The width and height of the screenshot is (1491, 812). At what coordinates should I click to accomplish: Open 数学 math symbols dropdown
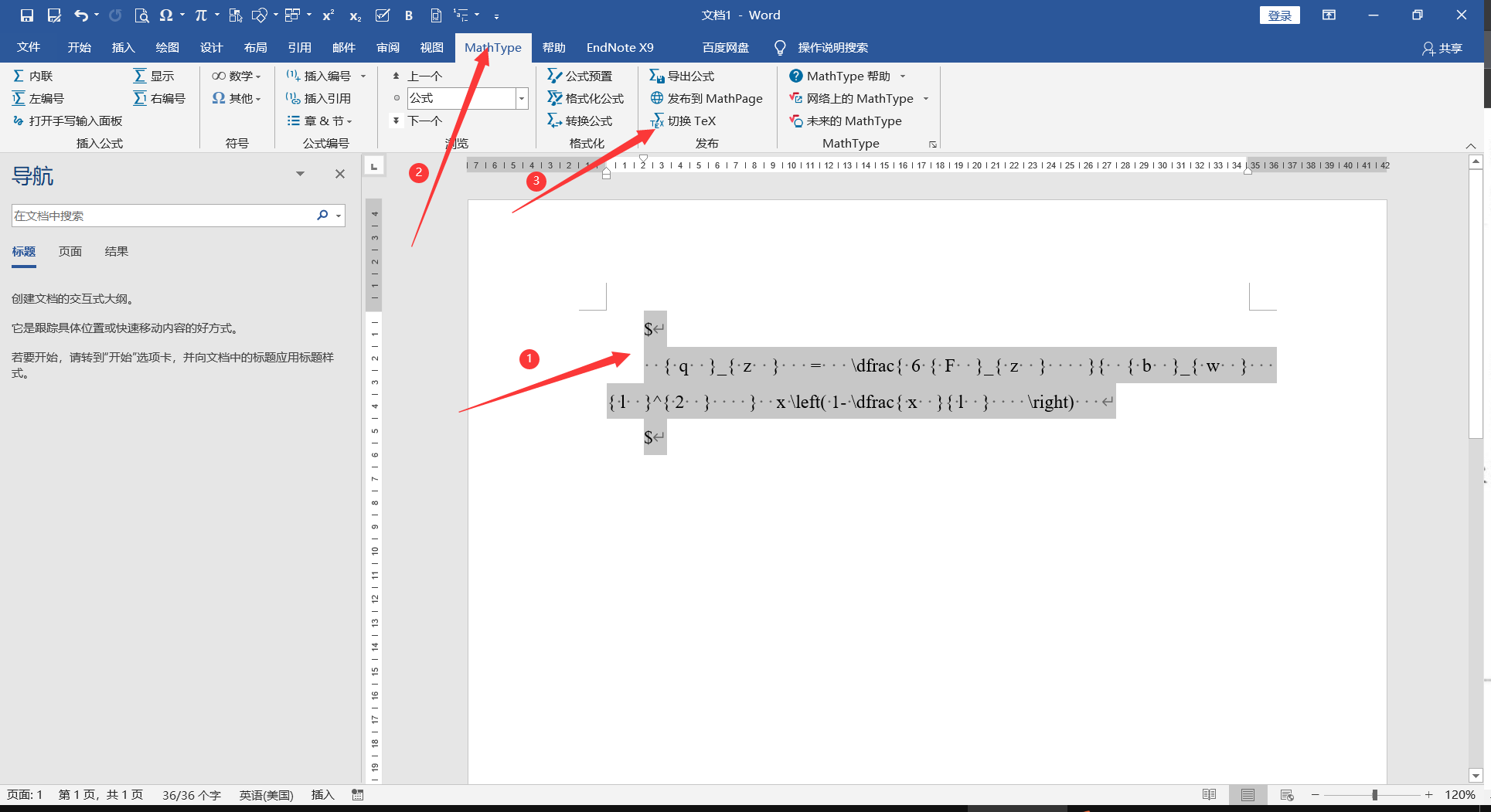point(236,76)
